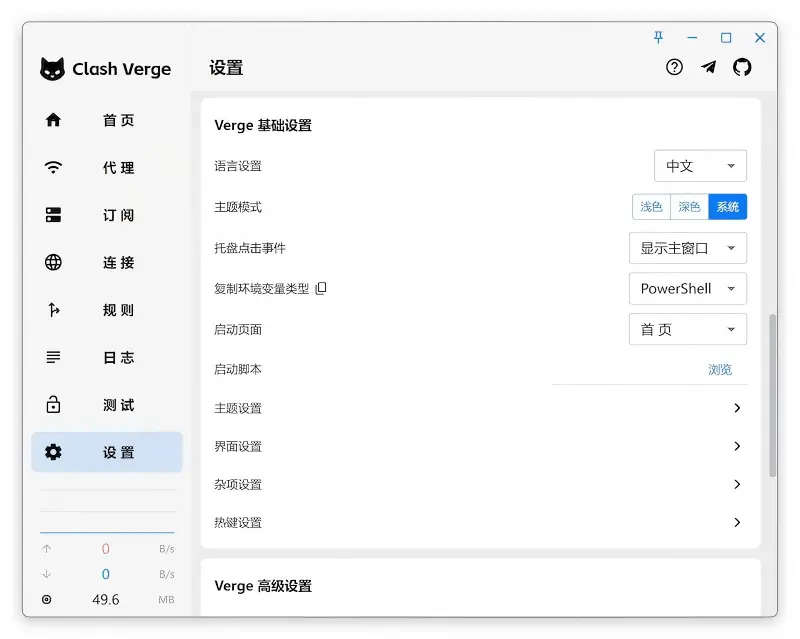Screen dimensions: 800x639
Task: Pin the window with the pushpin icon
Action: (658, 37)
